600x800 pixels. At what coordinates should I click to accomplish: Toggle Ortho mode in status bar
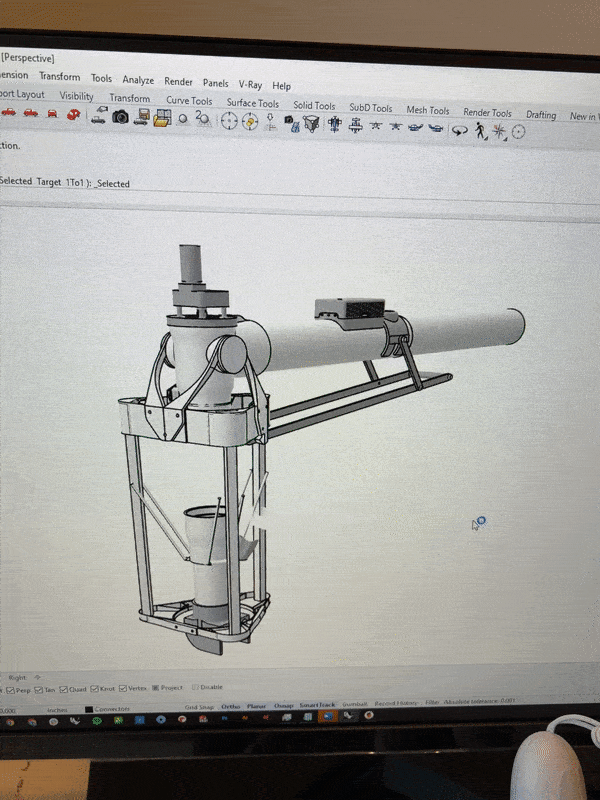point(231,707)
